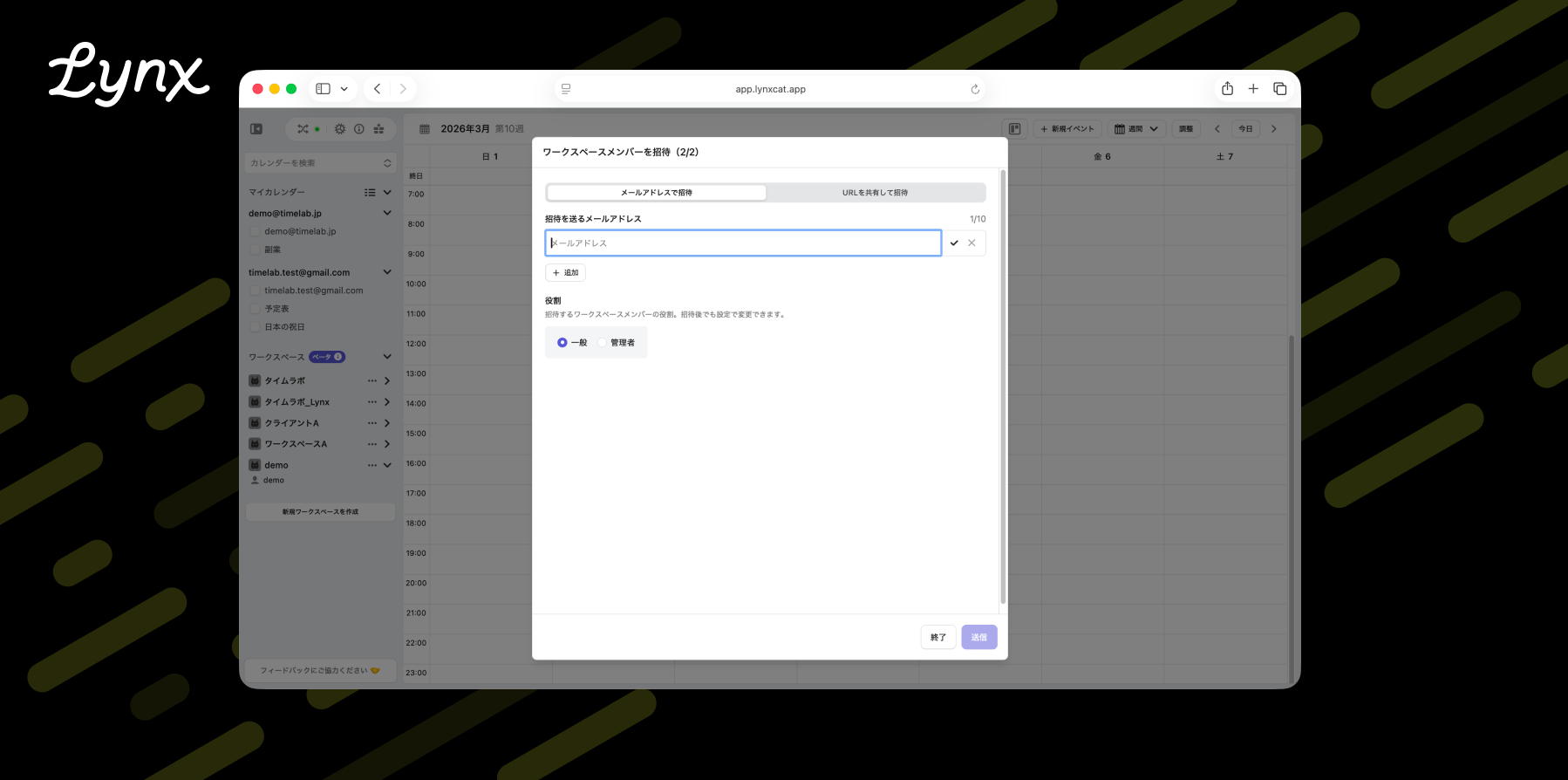The image size is (1568, 780).
Task: Go back in Safari browser
Action: click(x=377, y=89)
